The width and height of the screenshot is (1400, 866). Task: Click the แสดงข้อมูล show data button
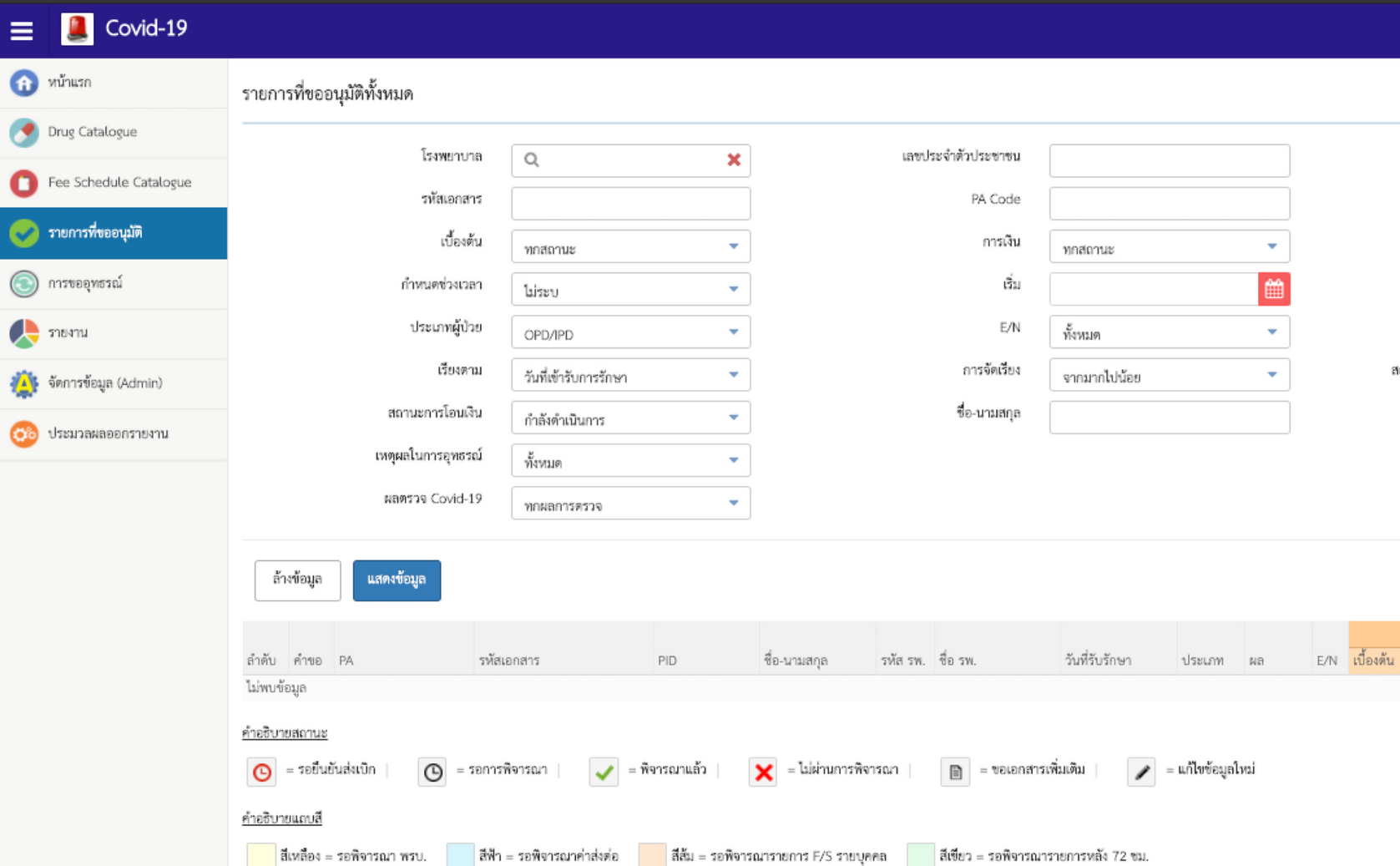tap(397, 580)
